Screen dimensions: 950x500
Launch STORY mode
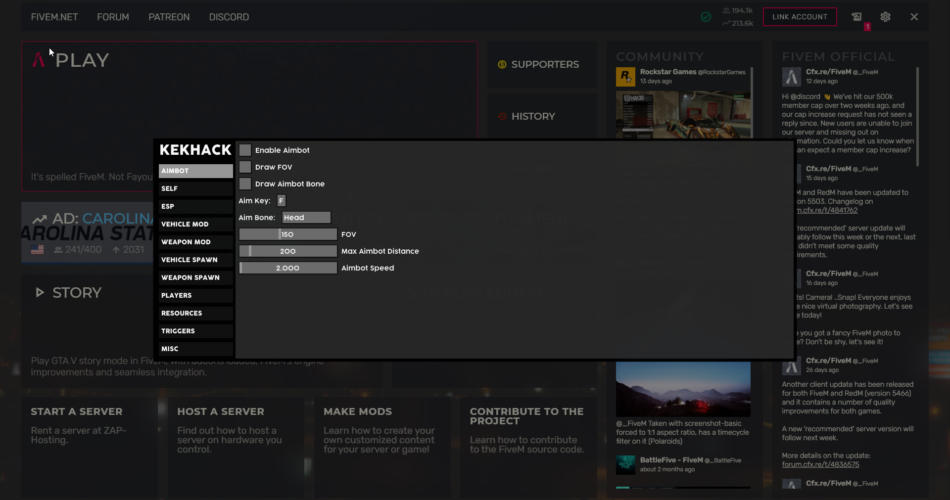(77, 293)
